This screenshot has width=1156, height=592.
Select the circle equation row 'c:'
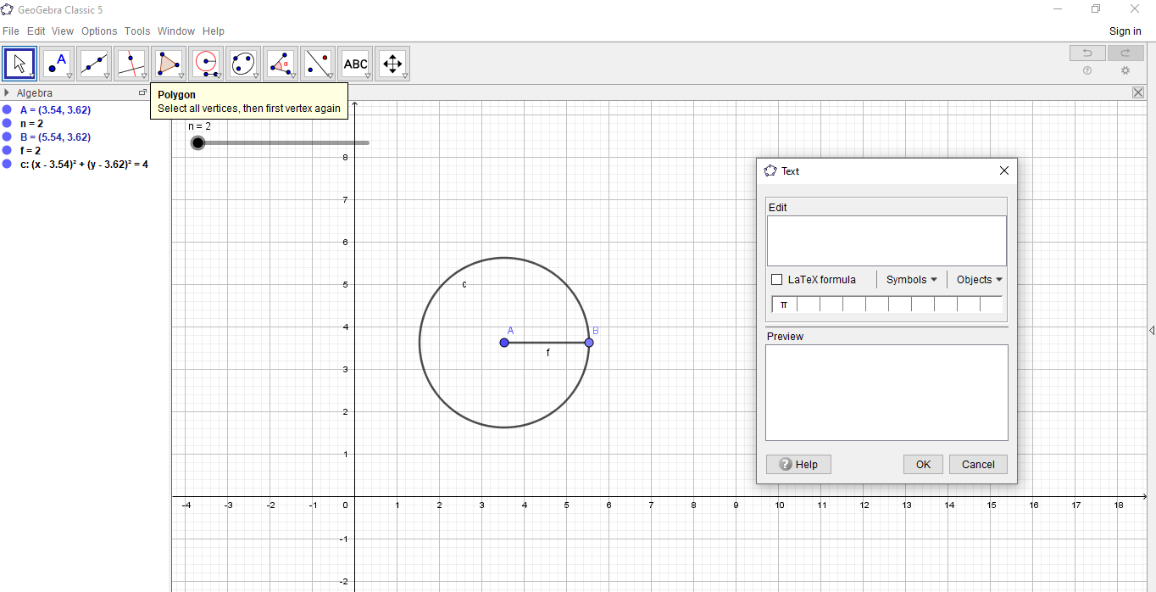tap(84, 164)
